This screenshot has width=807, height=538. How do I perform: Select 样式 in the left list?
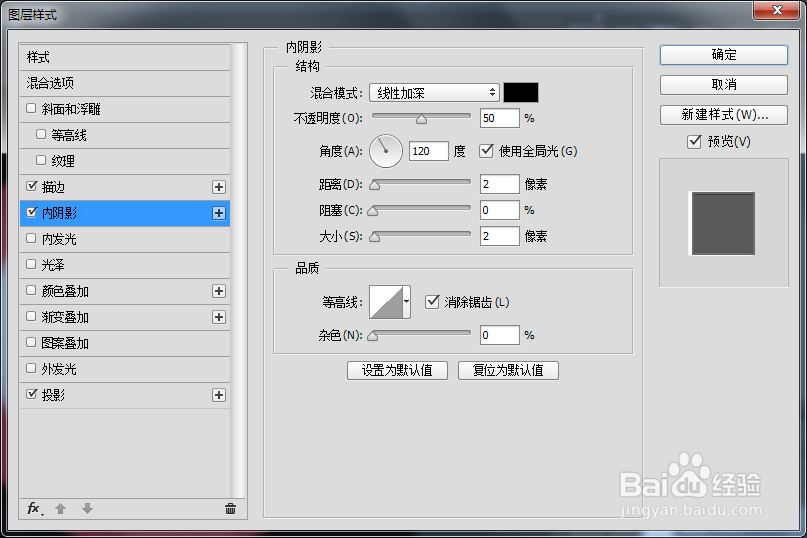[x=125, y=57]
